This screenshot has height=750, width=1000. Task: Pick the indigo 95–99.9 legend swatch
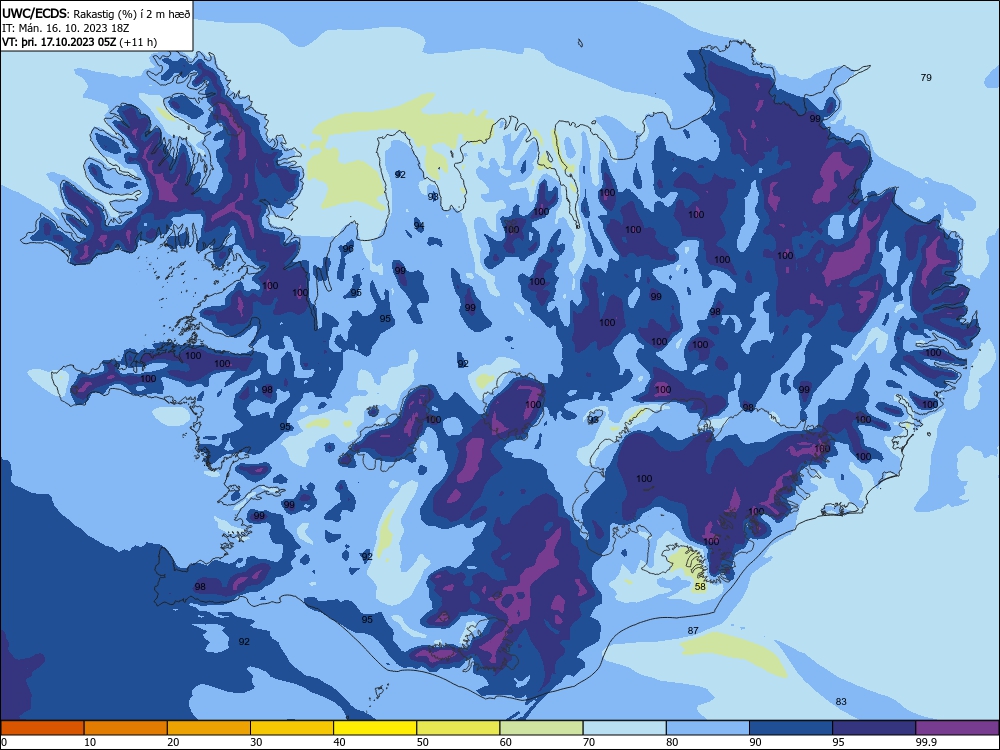pyautogui.click(x=874, y=728)
